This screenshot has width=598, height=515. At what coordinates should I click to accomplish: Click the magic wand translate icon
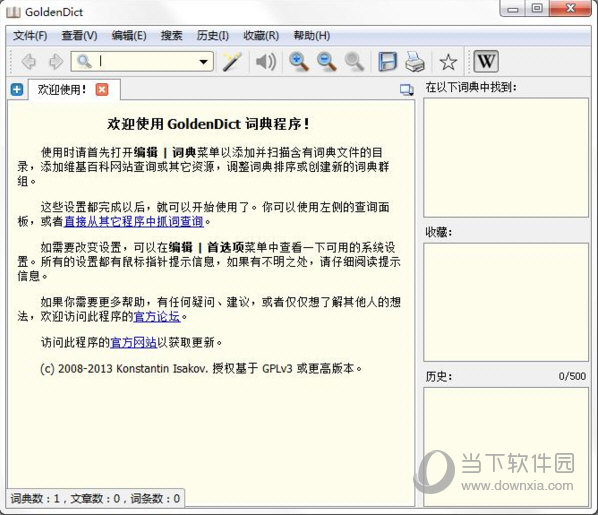click(x=231, y=61)
